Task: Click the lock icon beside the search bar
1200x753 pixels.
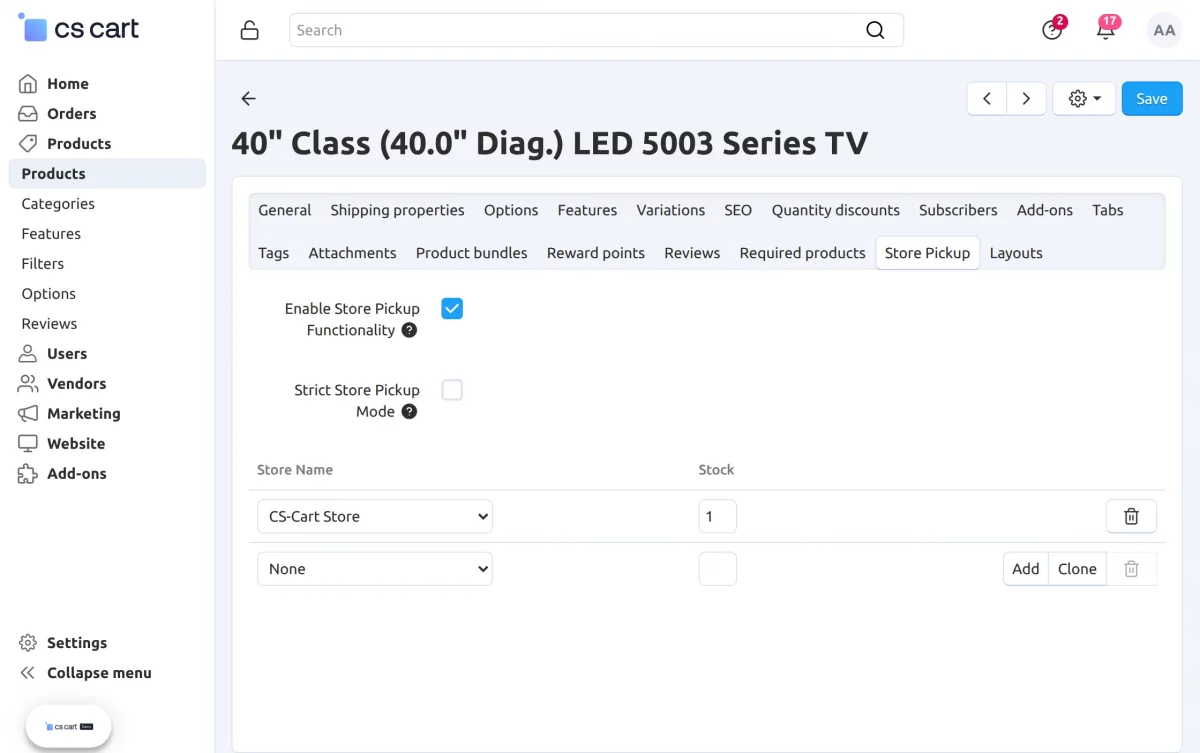Action: point(250,30)
